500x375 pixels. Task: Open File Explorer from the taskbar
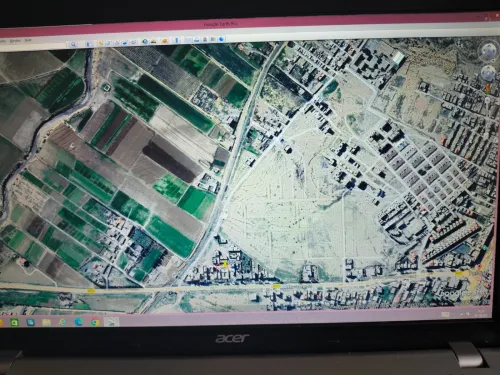[x=46, y=322]
